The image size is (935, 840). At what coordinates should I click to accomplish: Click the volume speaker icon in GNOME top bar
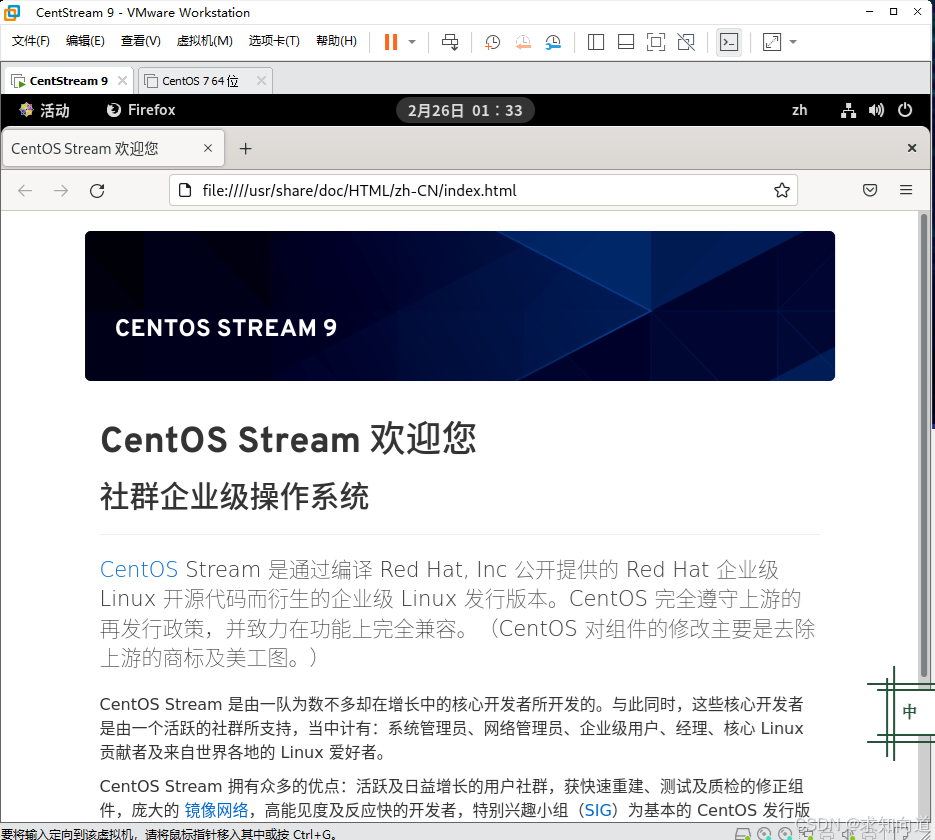point(876,110)
